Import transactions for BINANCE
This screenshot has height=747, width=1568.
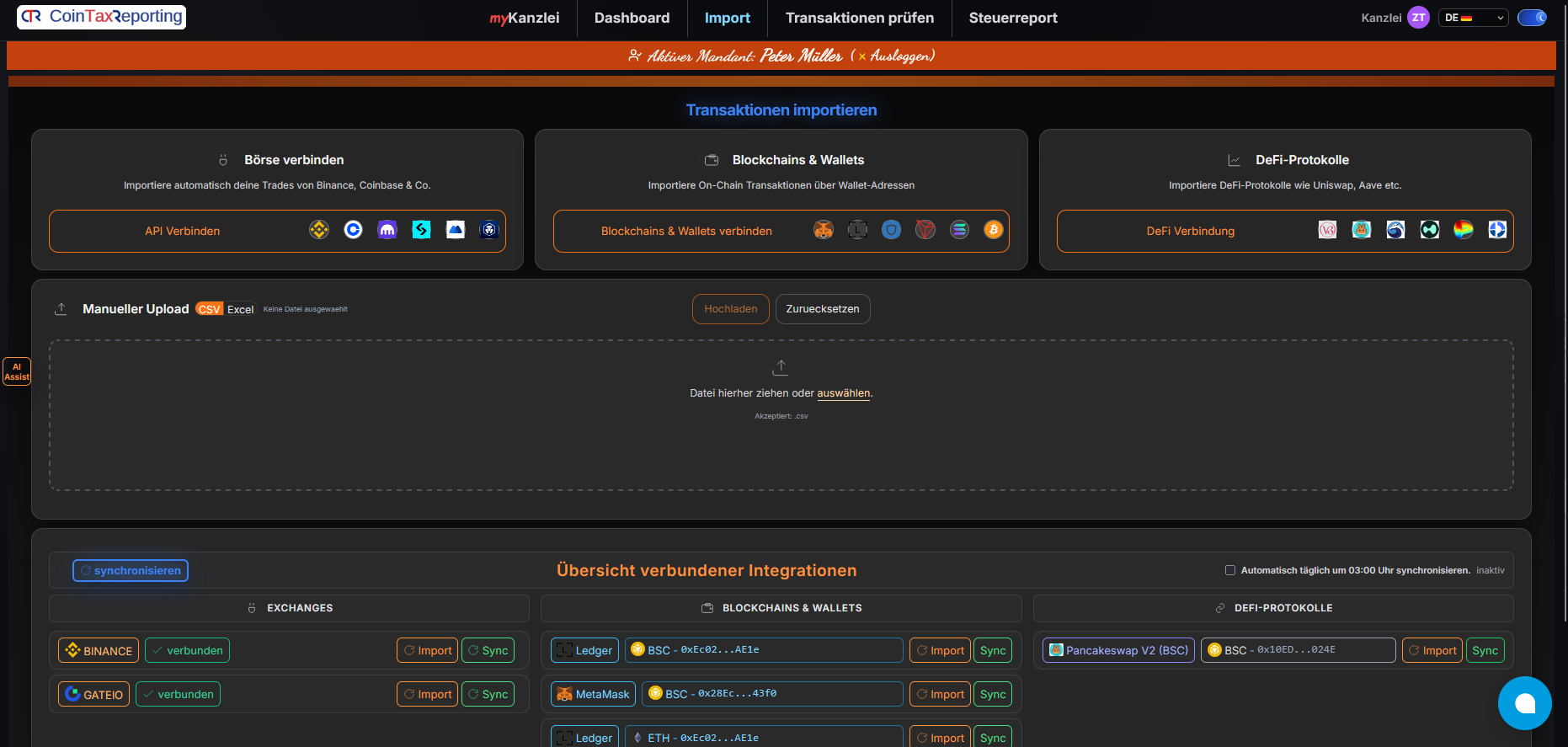pyautogui.click(x=428, y=650)
